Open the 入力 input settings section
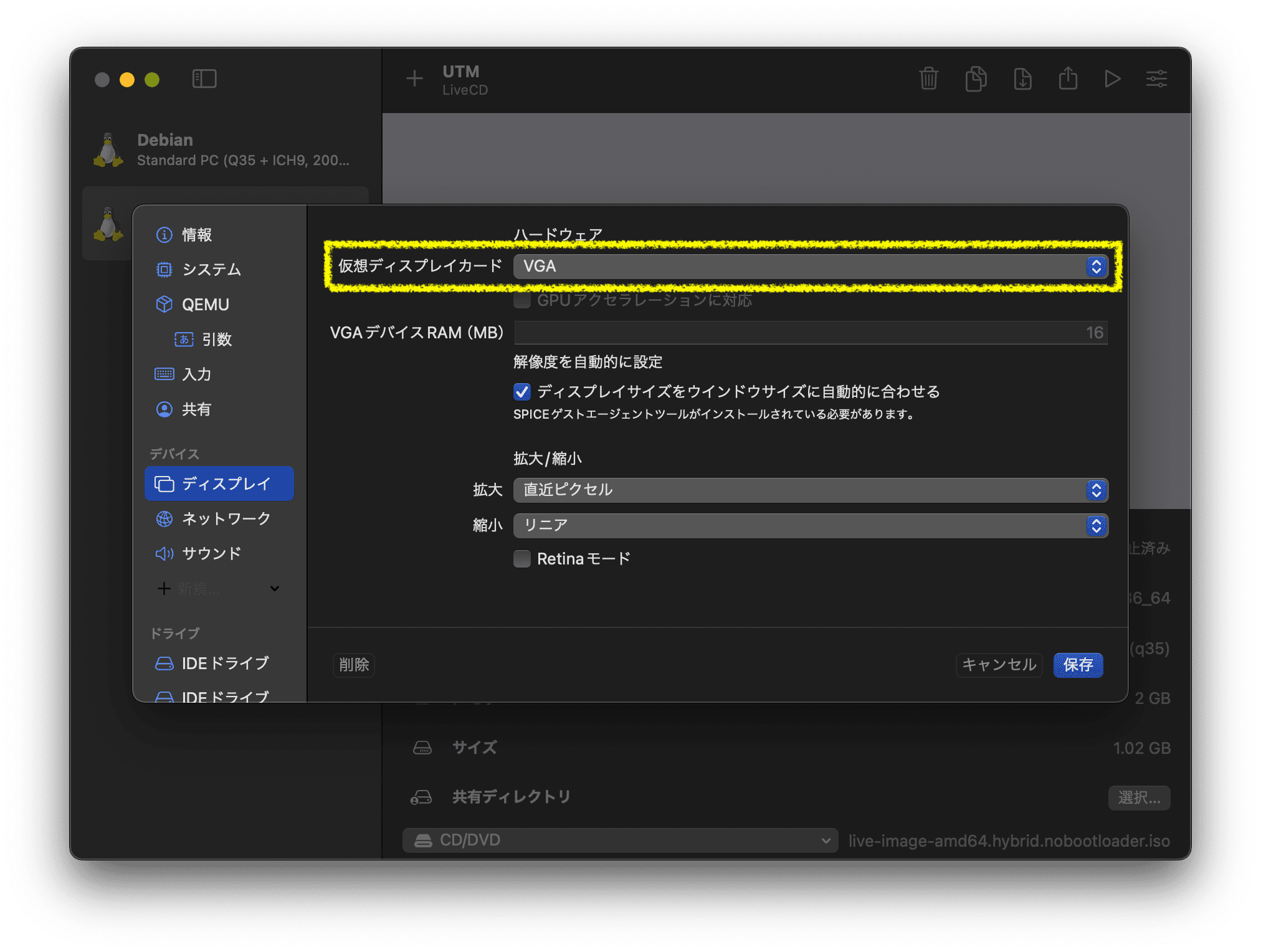The height and width of the screenshot is (952, 1261). (219, 374)
